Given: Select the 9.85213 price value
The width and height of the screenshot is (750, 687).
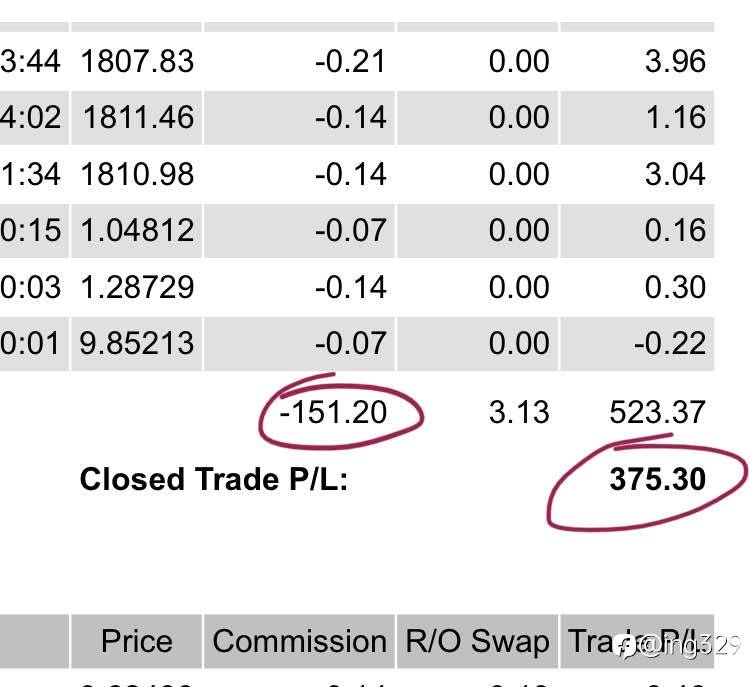Looking at the screenshot, I should click(137, 344).
